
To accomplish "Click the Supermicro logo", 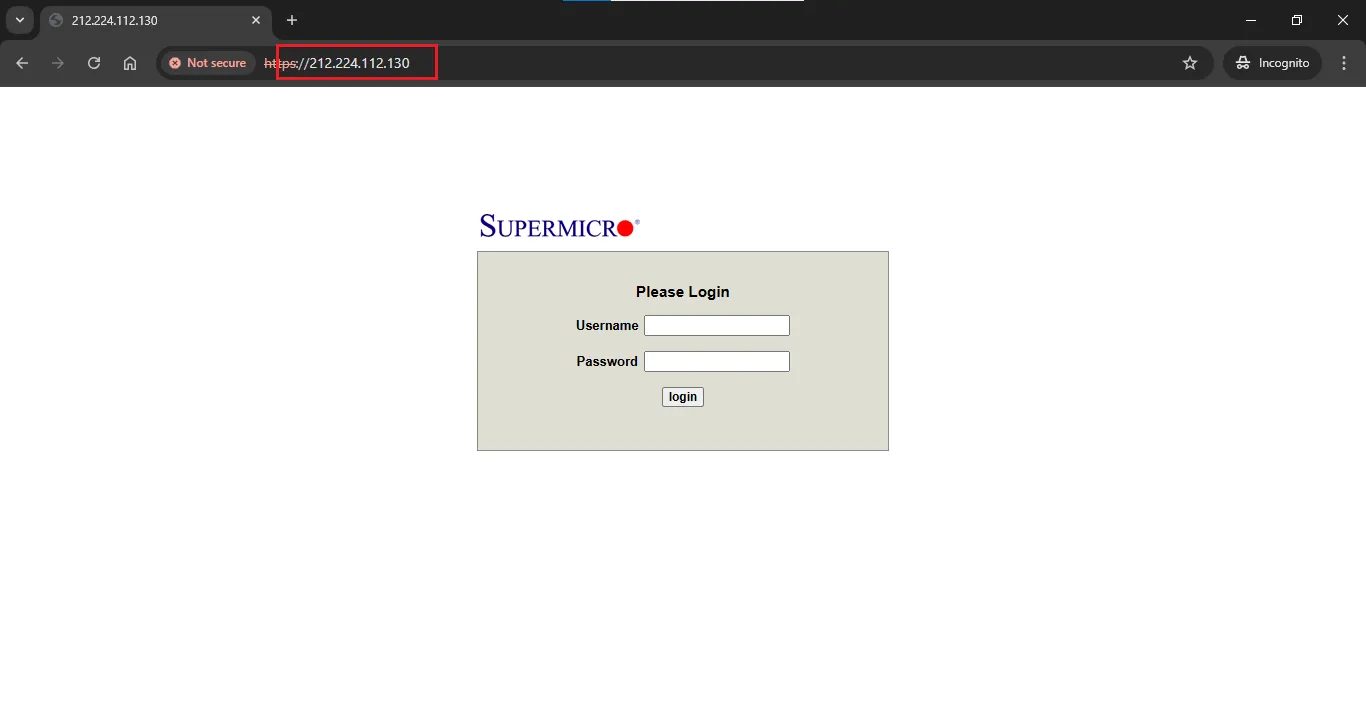I will point(559,226).
